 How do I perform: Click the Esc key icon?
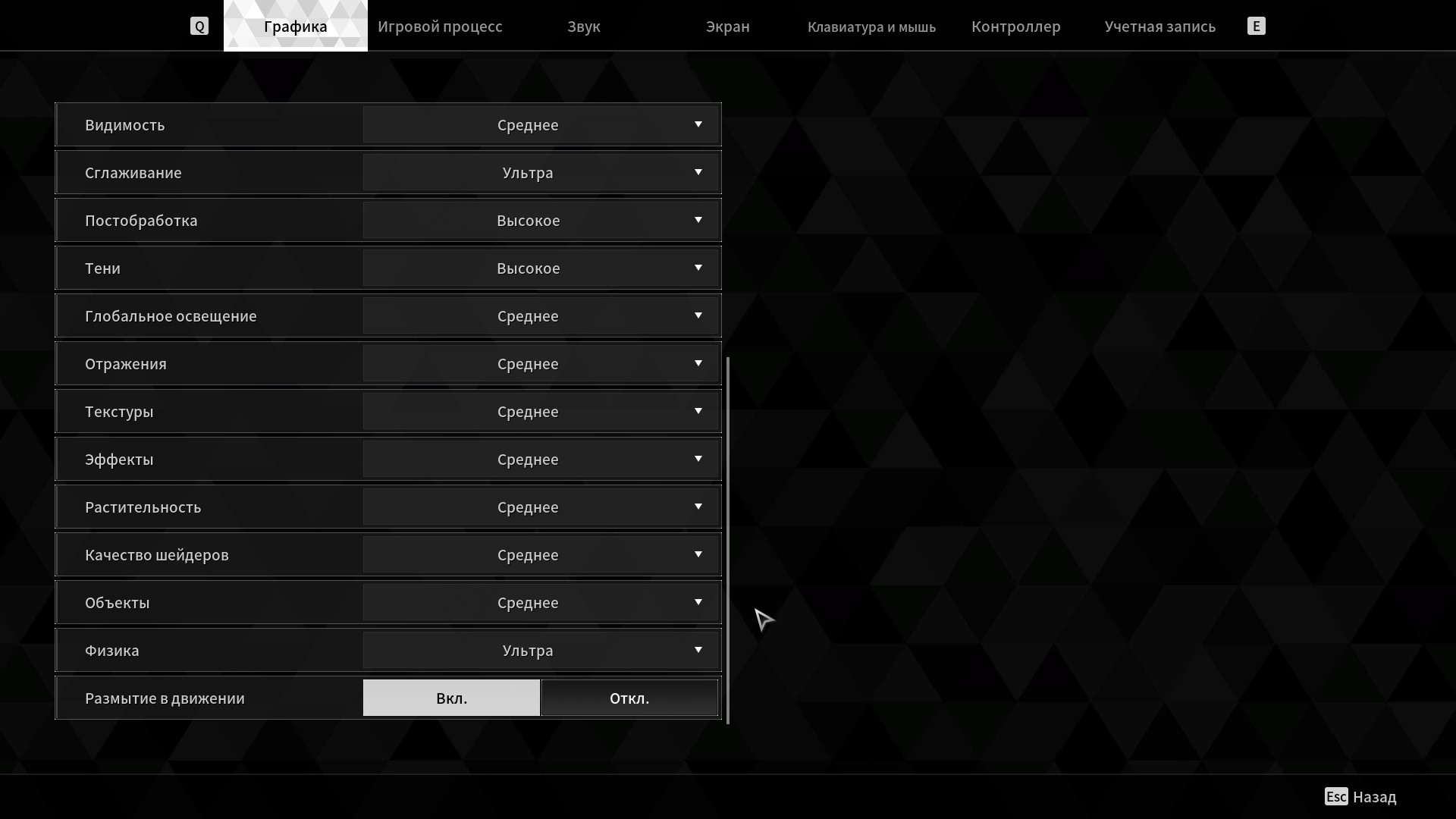click(x=1336, y=797)
